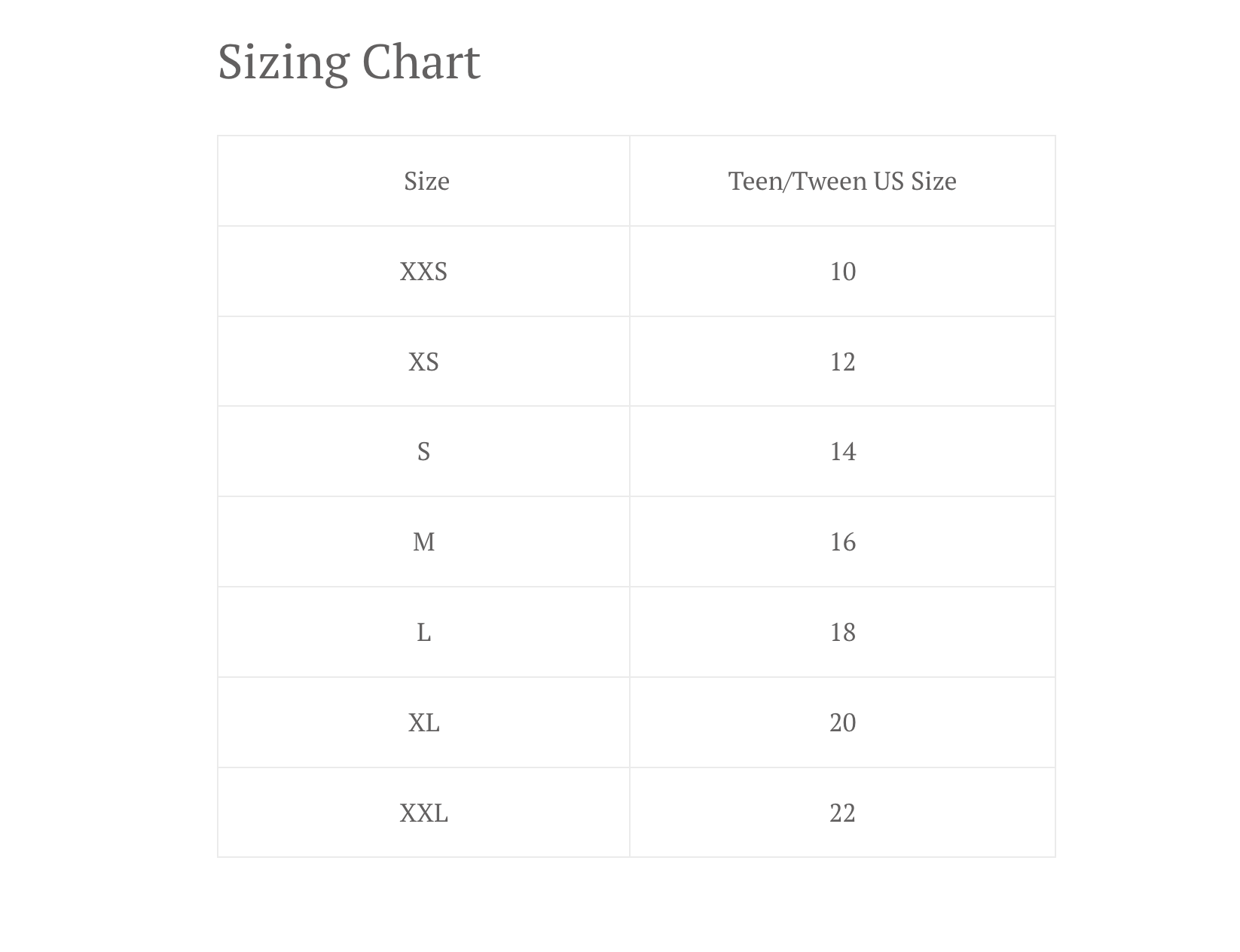Select the US size 18 cell
The image size is (1240, 952).
842,633
